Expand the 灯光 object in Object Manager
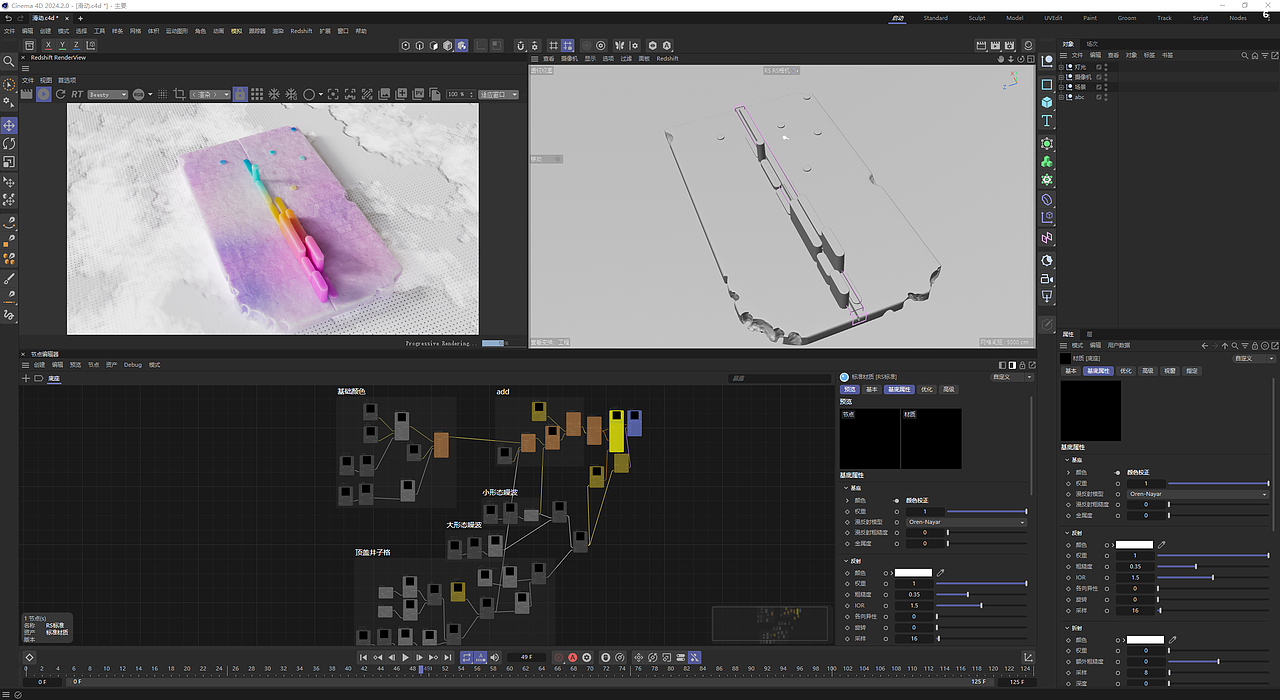Screen dimensions: 1280x700 [x=1063, y=67]
